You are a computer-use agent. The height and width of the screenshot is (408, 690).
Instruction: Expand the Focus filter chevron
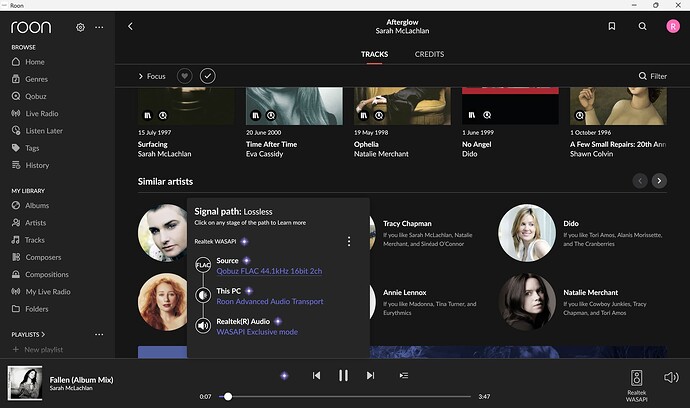(141, 76)
